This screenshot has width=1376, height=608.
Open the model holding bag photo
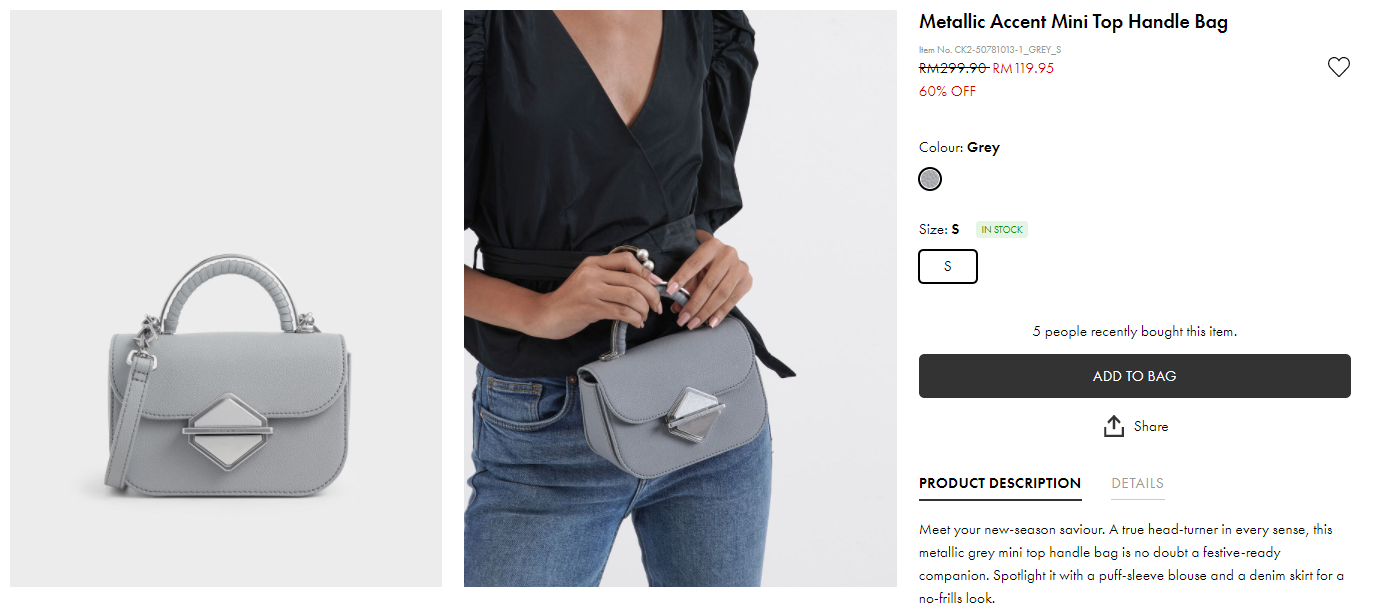pos(680,298)
